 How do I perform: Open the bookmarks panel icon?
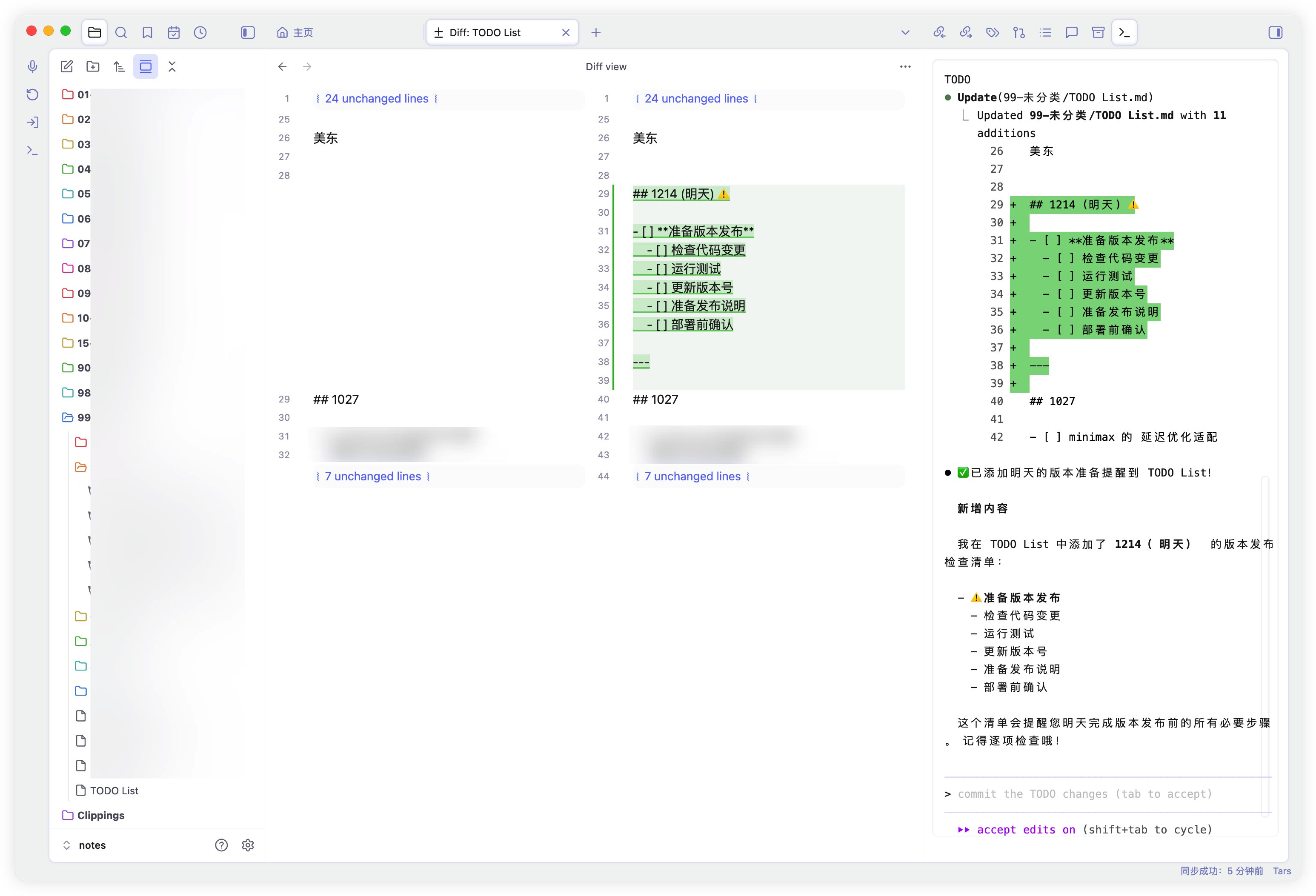147,32
